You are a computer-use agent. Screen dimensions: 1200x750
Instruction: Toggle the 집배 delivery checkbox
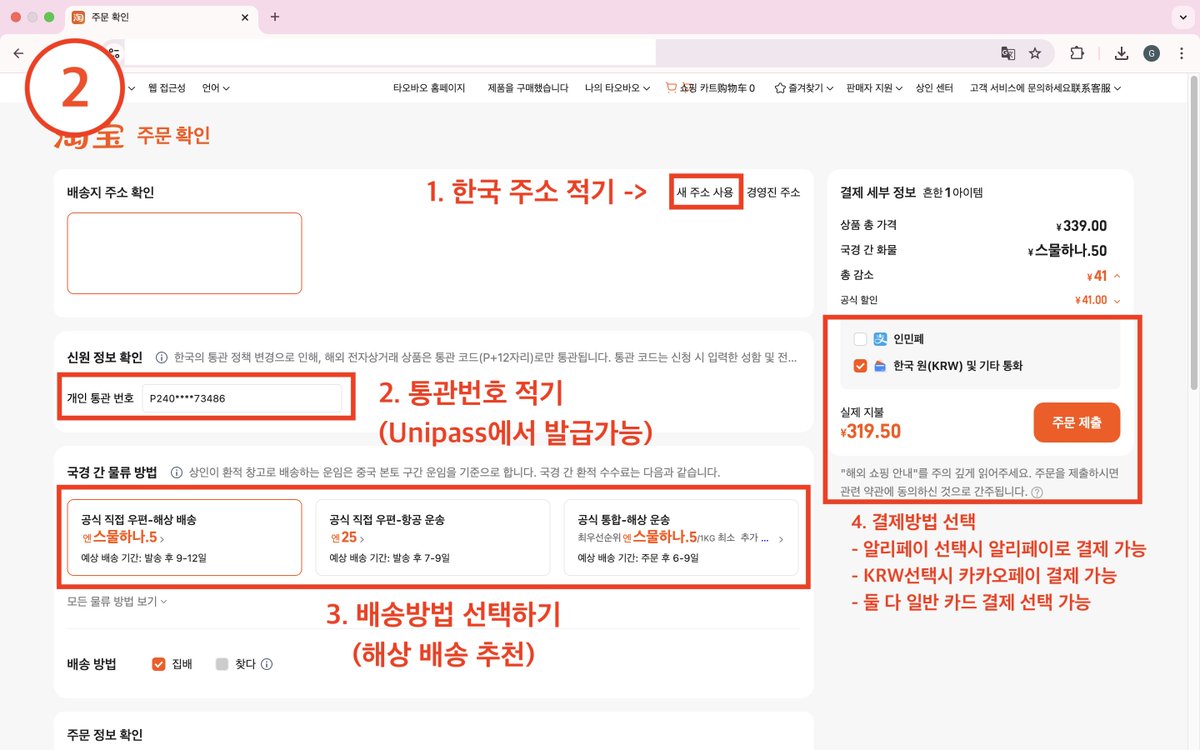click(157, 663)
